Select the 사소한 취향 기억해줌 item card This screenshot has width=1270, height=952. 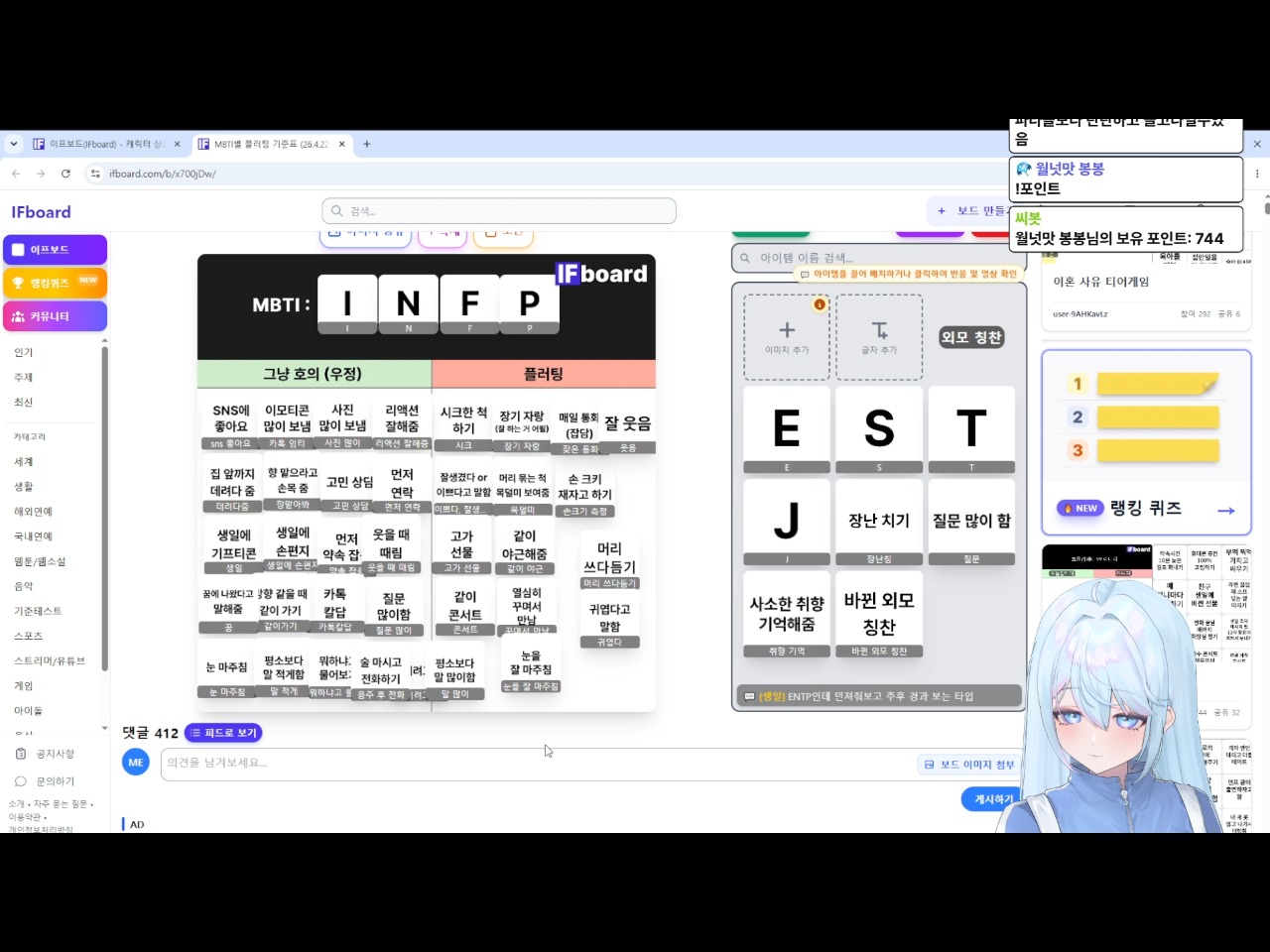pos(787,615)
